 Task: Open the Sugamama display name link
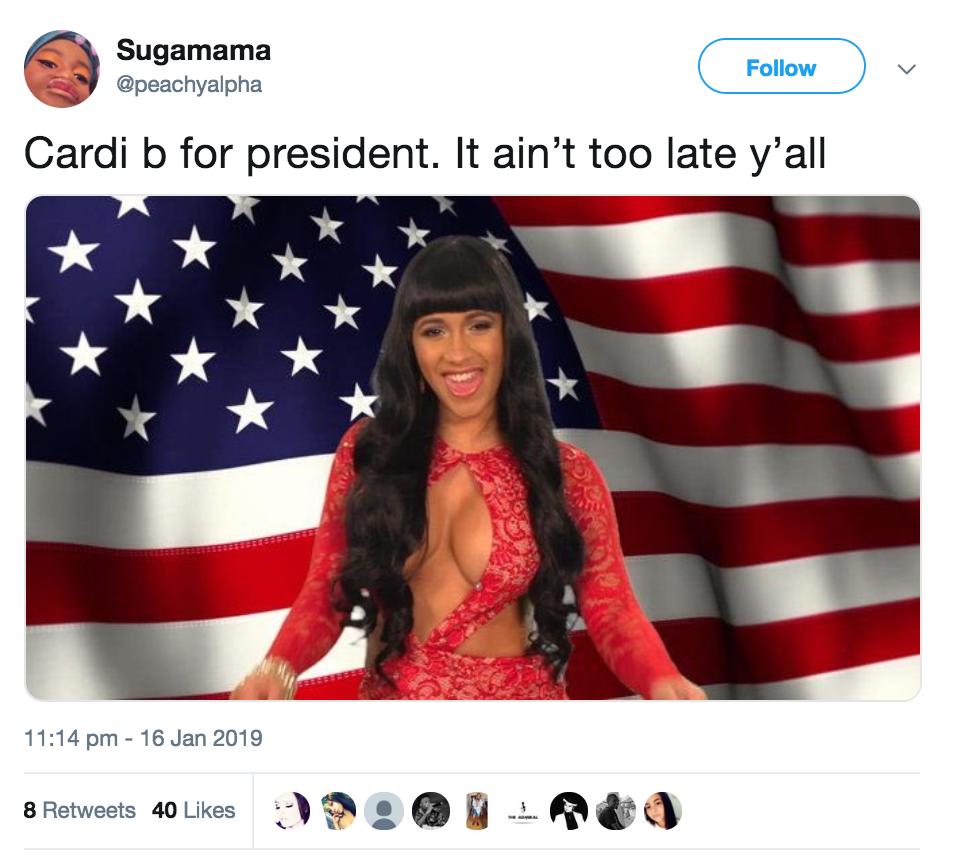(x=193, y=51)
